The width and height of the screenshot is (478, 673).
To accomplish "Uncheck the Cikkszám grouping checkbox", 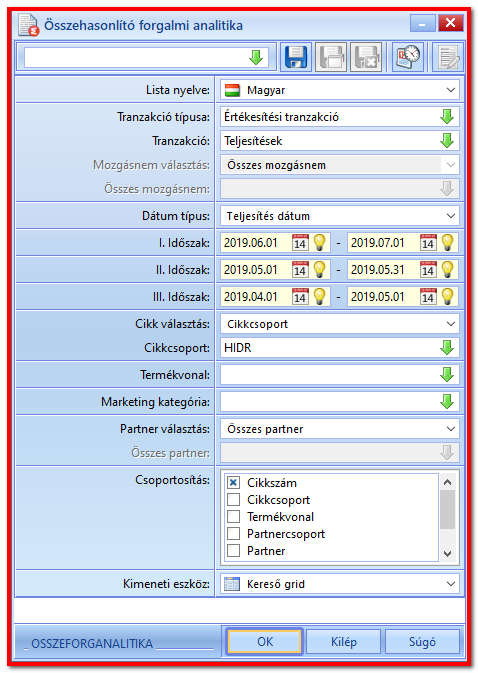I will [233, 483].
